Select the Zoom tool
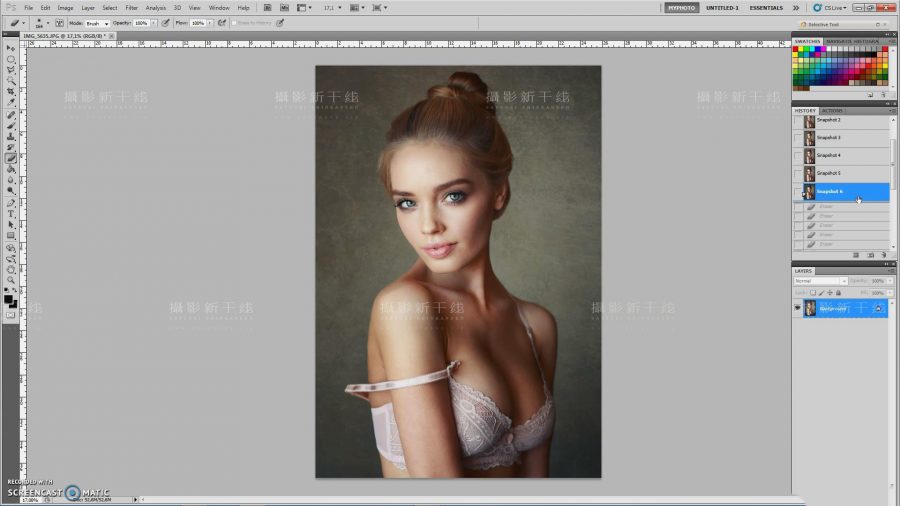Viewport: 900px width, 506px height. 11,281
